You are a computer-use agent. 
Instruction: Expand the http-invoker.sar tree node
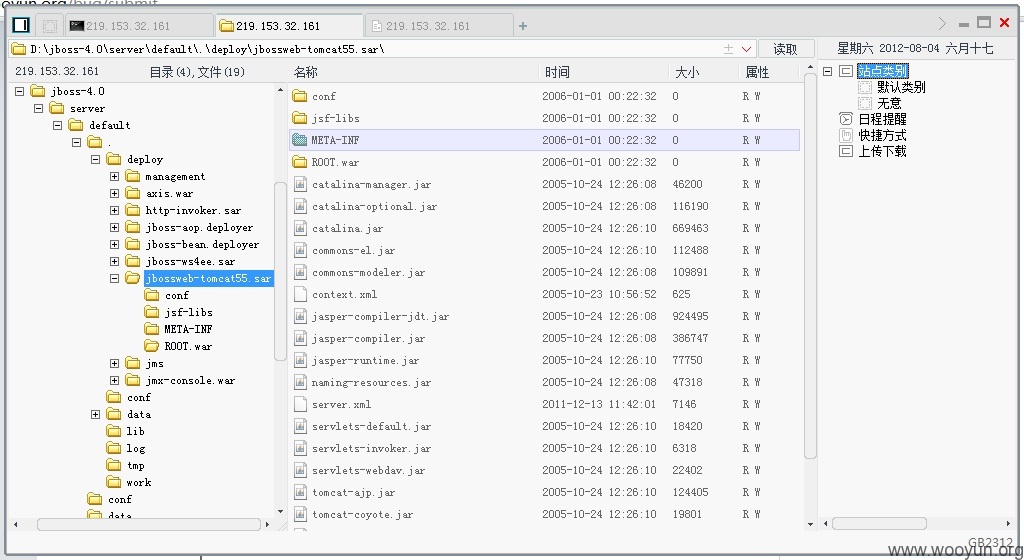click(x=114, y=210)
